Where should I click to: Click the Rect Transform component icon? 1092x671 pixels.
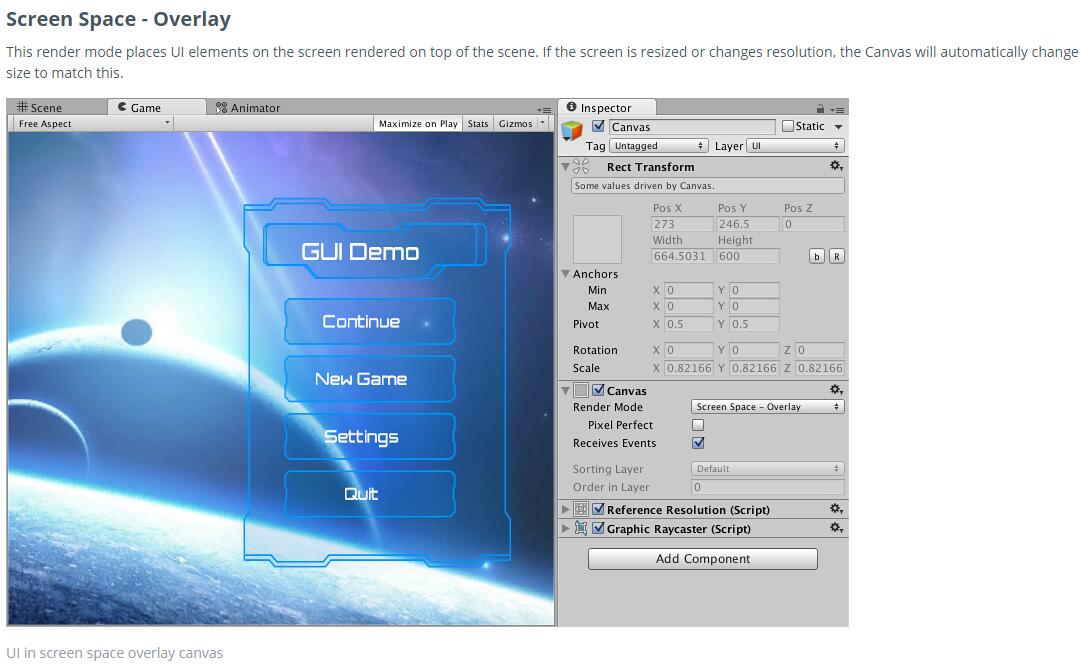point(581,167)
